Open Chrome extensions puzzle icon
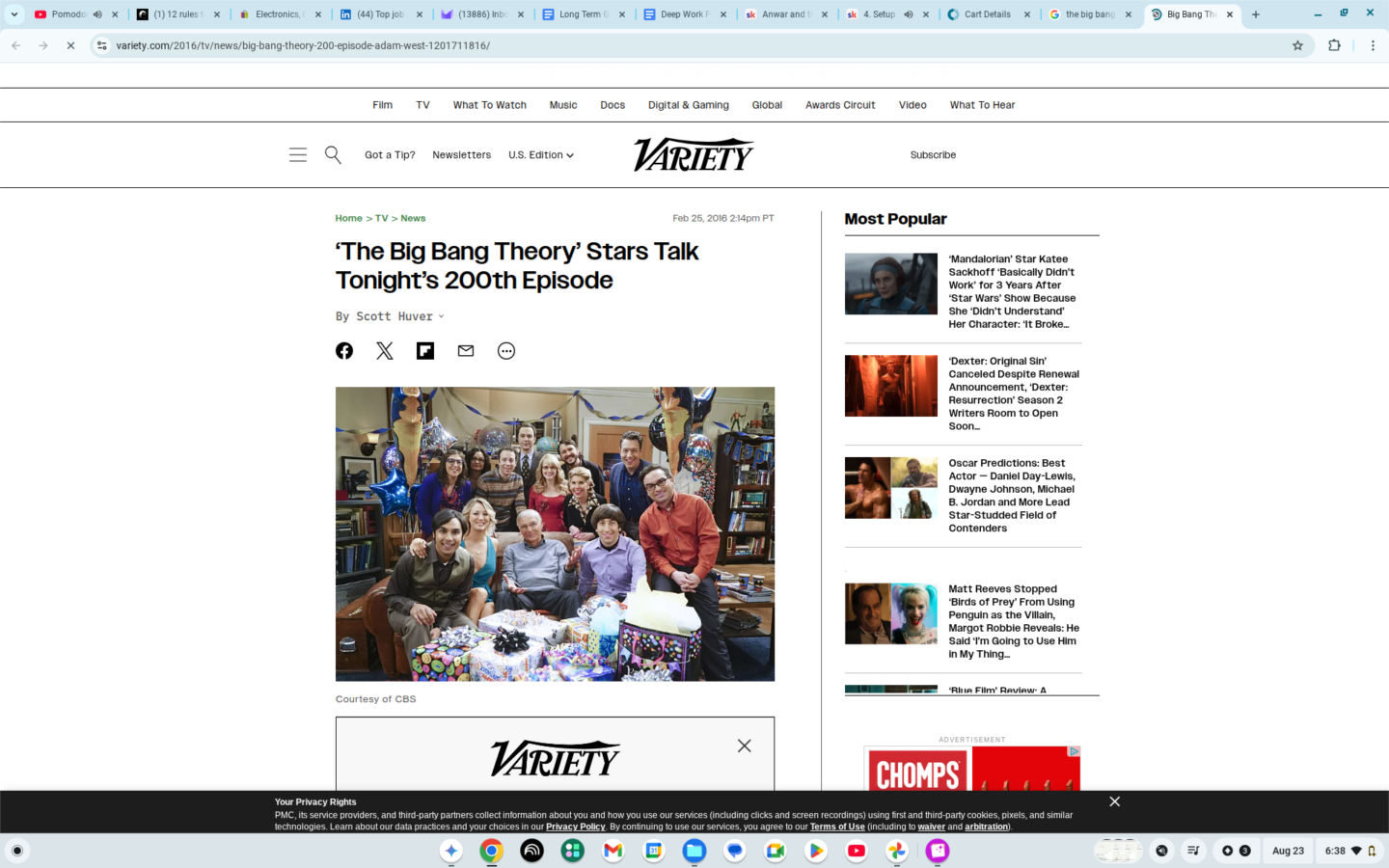 click(x=1335, y=45)
